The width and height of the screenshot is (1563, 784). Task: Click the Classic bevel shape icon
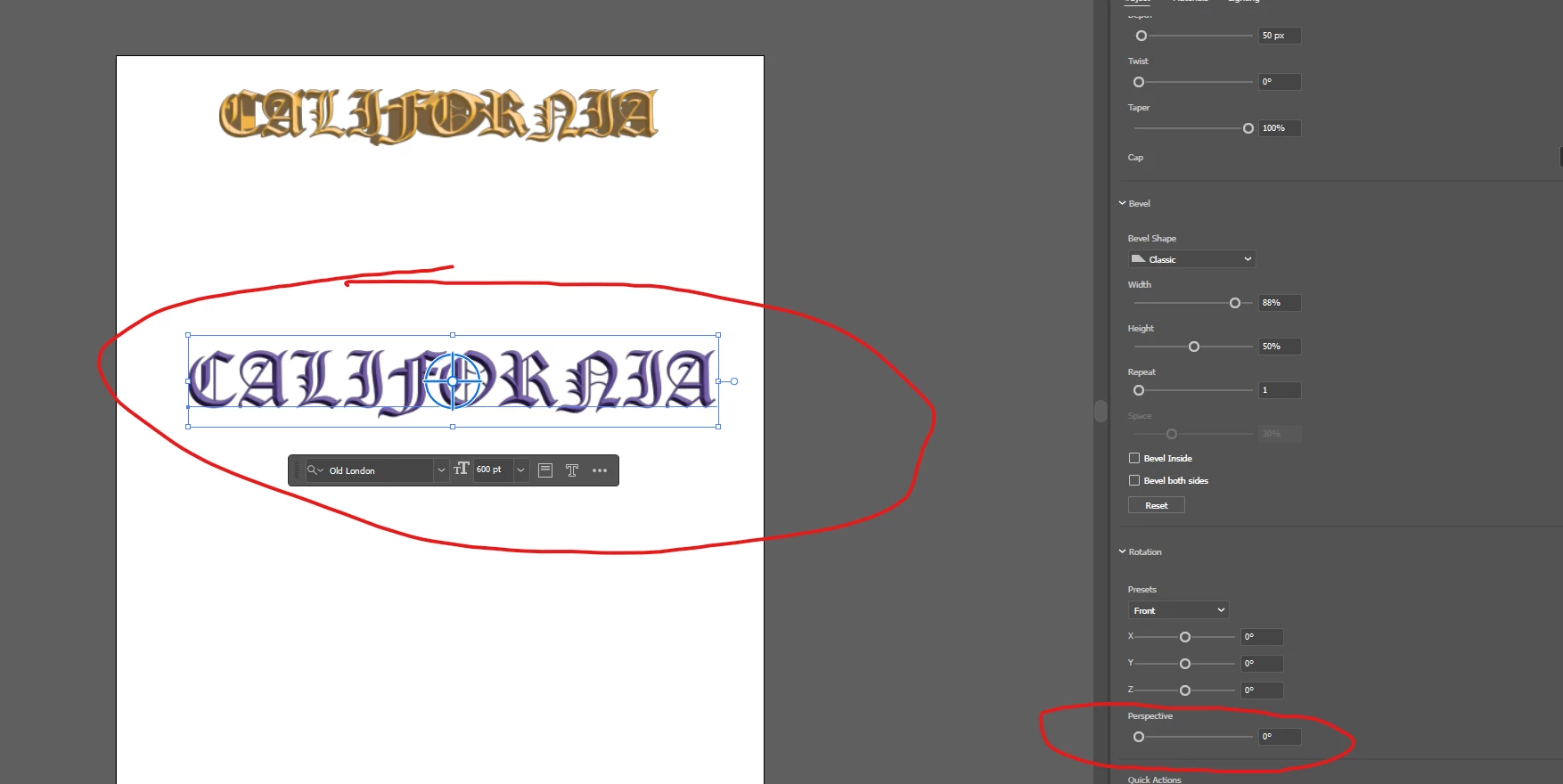tap(1138, 259)
